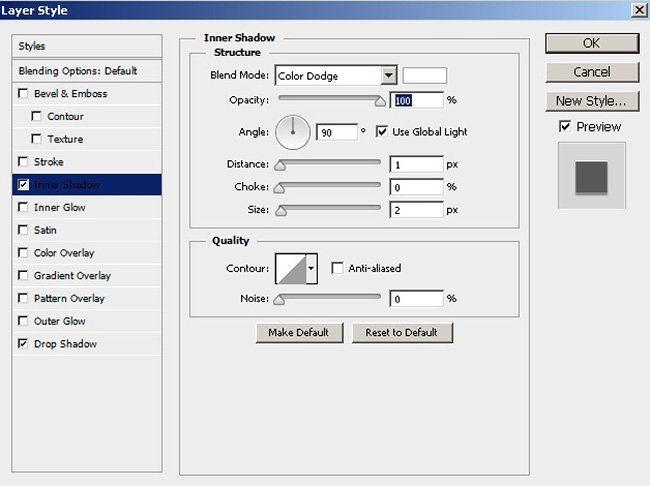
Task: Open the Contour picker dropdown arrow
Action: coord(311,269)
